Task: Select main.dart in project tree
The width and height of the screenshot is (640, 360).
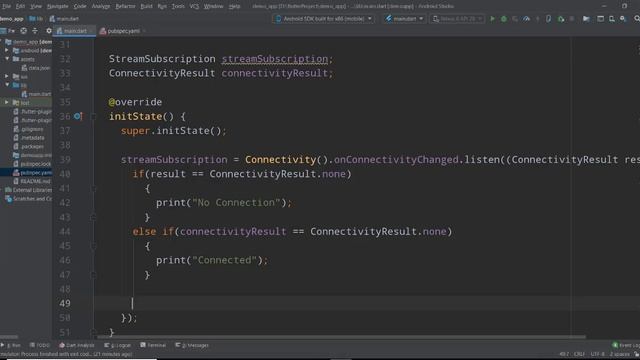Action: tap(36, 94)
